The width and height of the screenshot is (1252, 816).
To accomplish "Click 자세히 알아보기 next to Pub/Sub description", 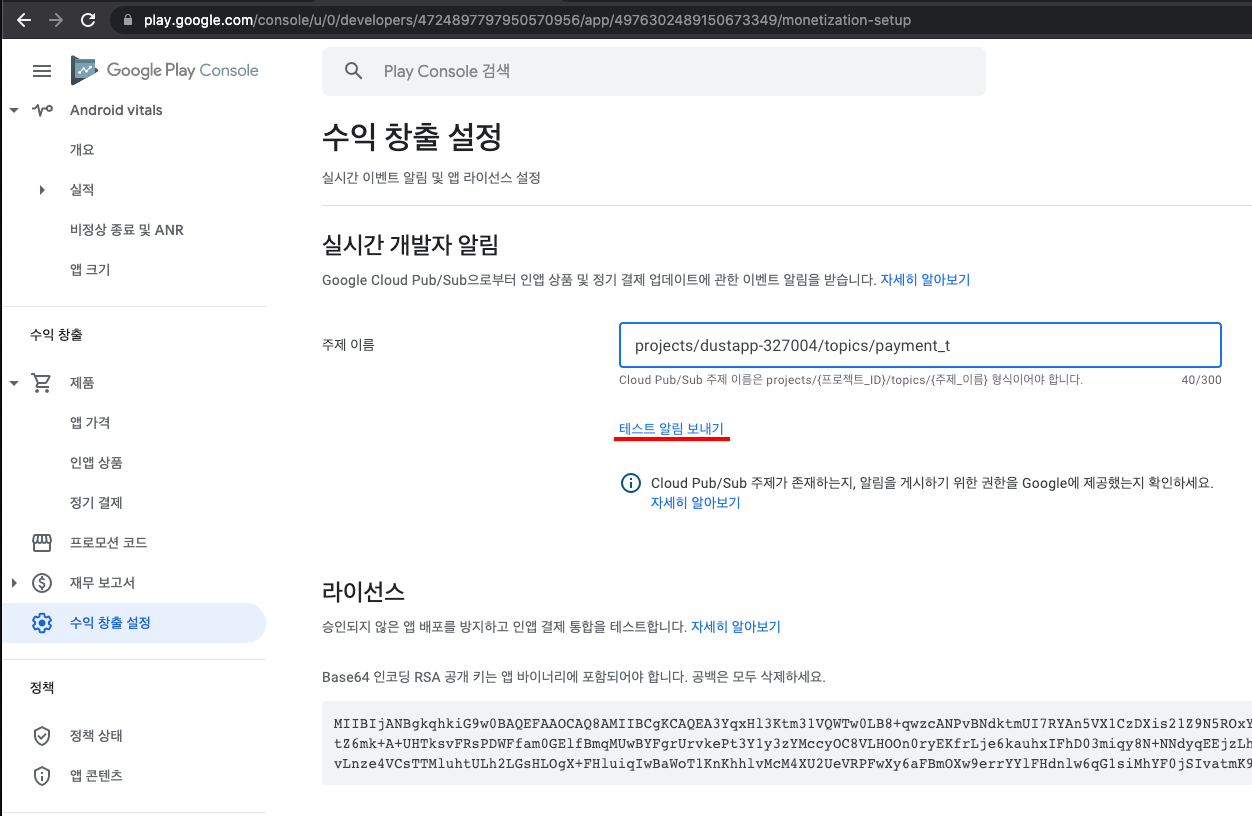I will (x=925, y=280).
